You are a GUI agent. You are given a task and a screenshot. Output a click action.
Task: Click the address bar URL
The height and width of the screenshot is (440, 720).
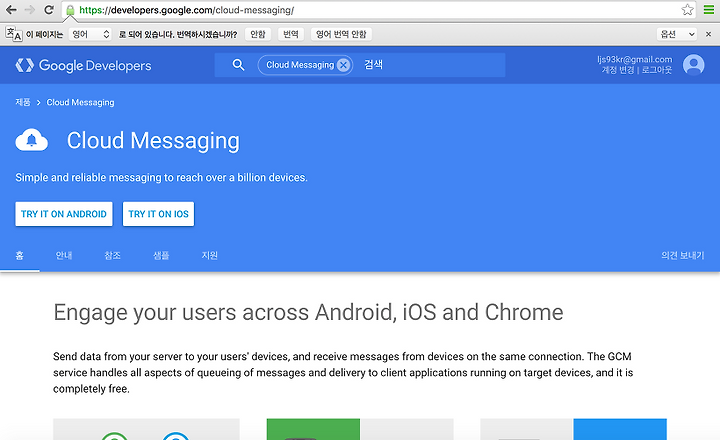pyautogui.click(x=186, y=10)
